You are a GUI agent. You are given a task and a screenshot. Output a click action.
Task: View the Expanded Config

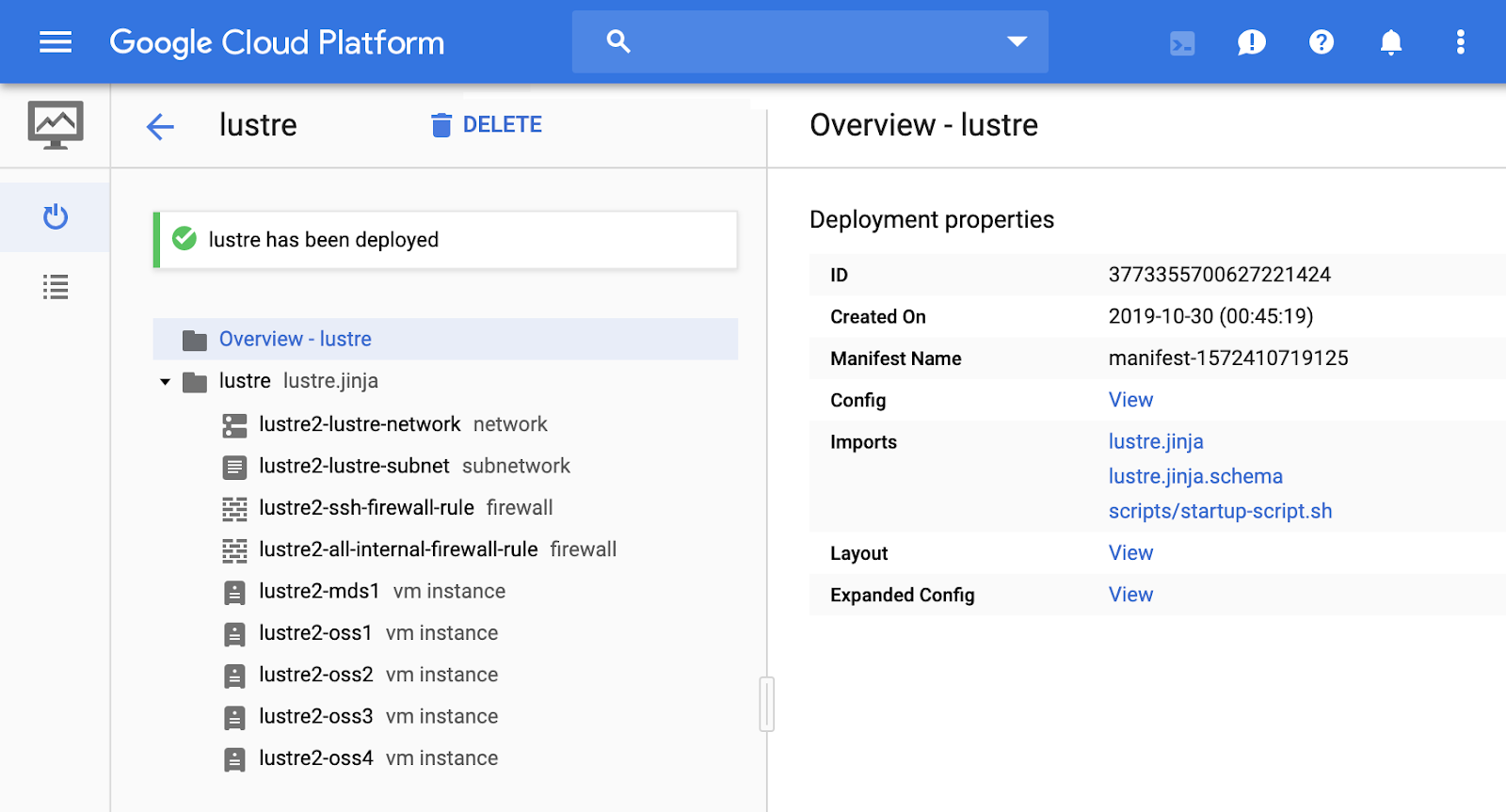[x=1130, y=595]
